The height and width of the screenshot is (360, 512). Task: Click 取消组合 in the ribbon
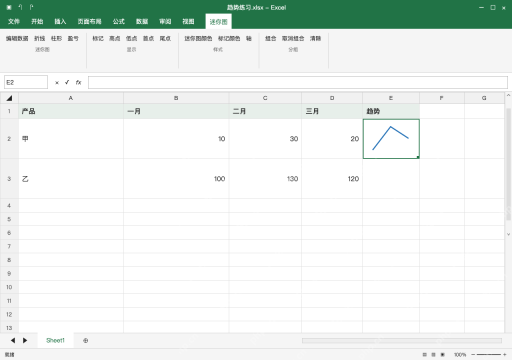pyautogui.click(x=293, y=39)
